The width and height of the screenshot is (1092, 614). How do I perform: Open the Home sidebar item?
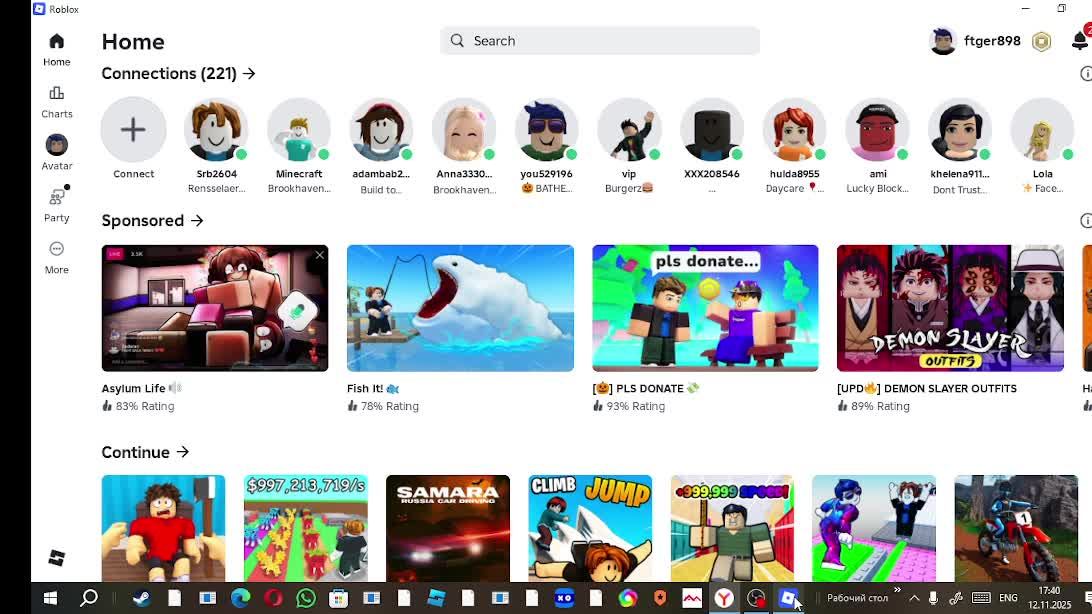point(56,50)
